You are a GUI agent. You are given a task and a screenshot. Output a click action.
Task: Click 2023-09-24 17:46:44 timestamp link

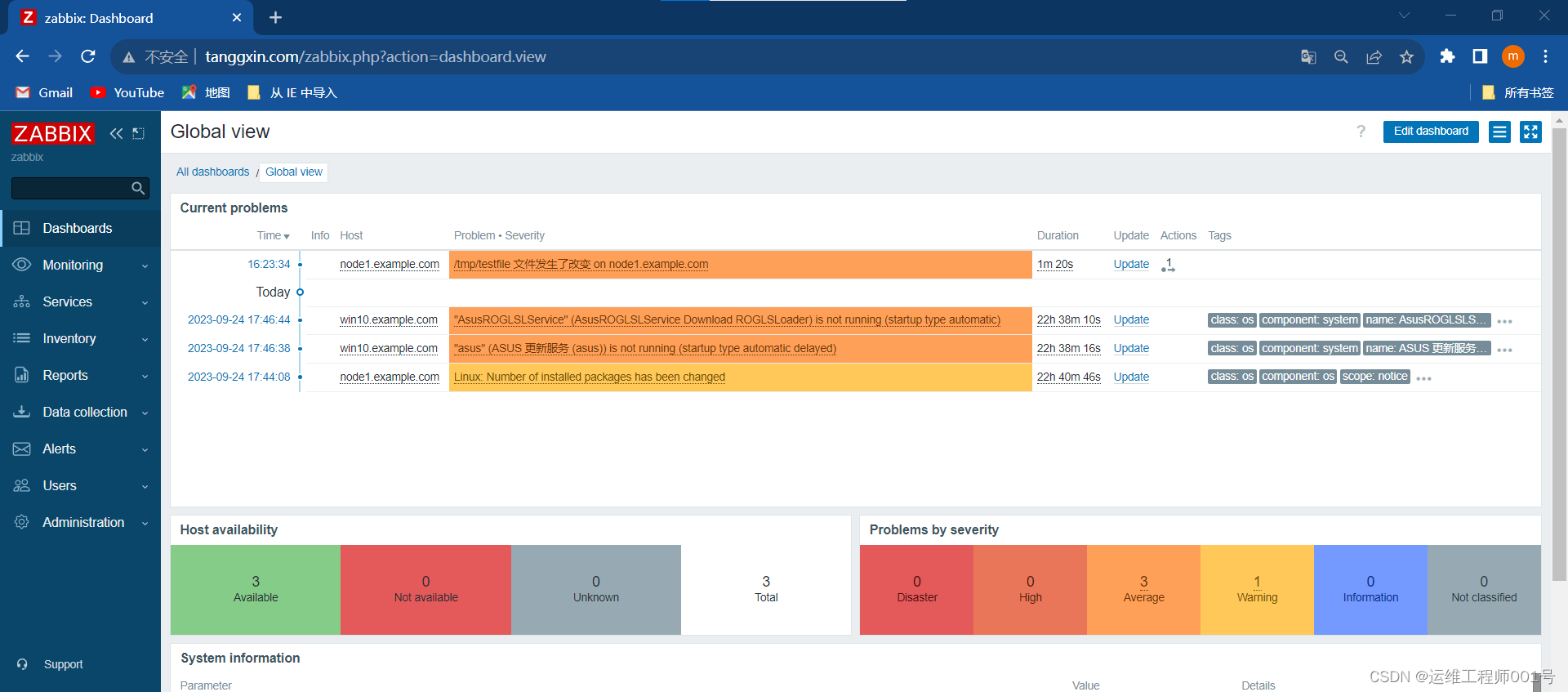239,319
